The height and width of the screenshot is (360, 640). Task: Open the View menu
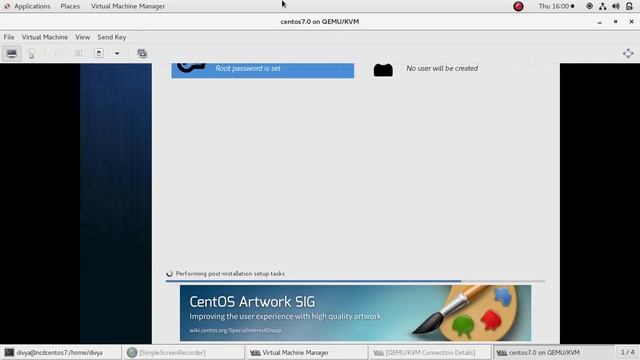tap(82, 37)
